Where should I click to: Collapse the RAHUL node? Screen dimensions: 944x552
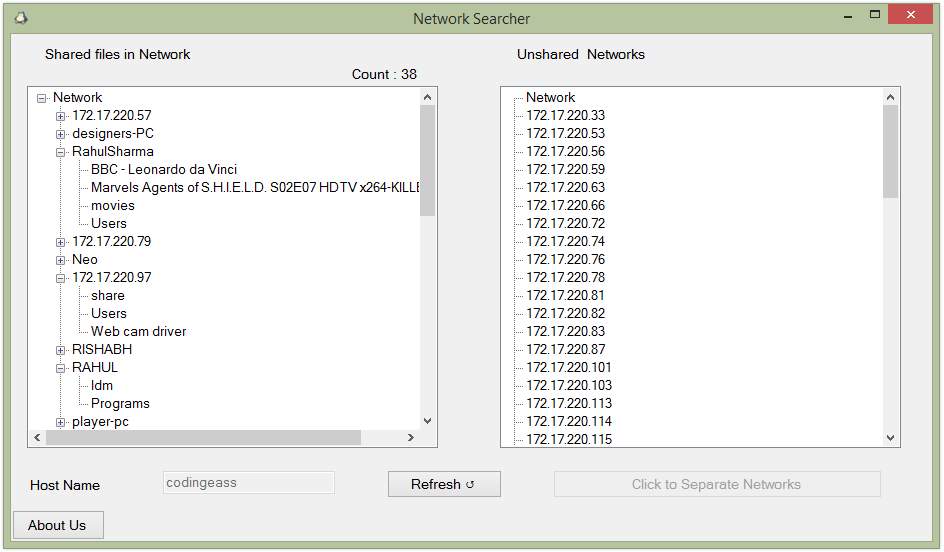[x=60, y=368]
